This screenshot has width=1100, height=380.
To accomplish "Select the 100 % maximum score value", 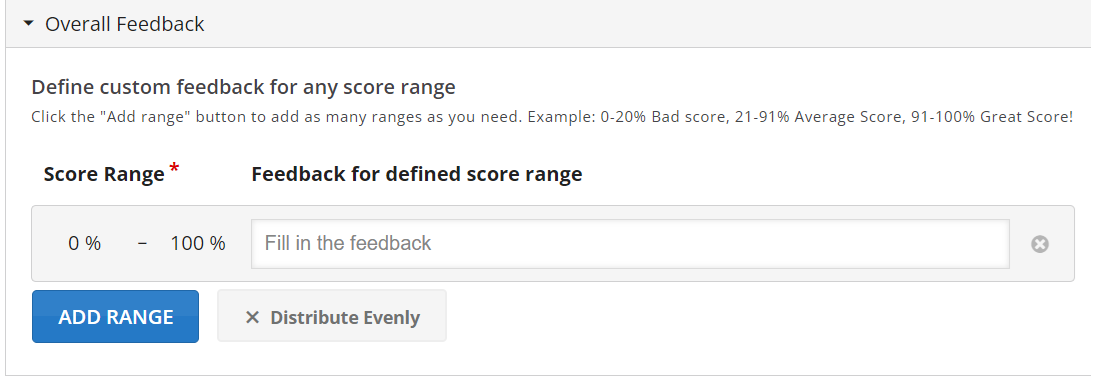I will click(198, 243).
